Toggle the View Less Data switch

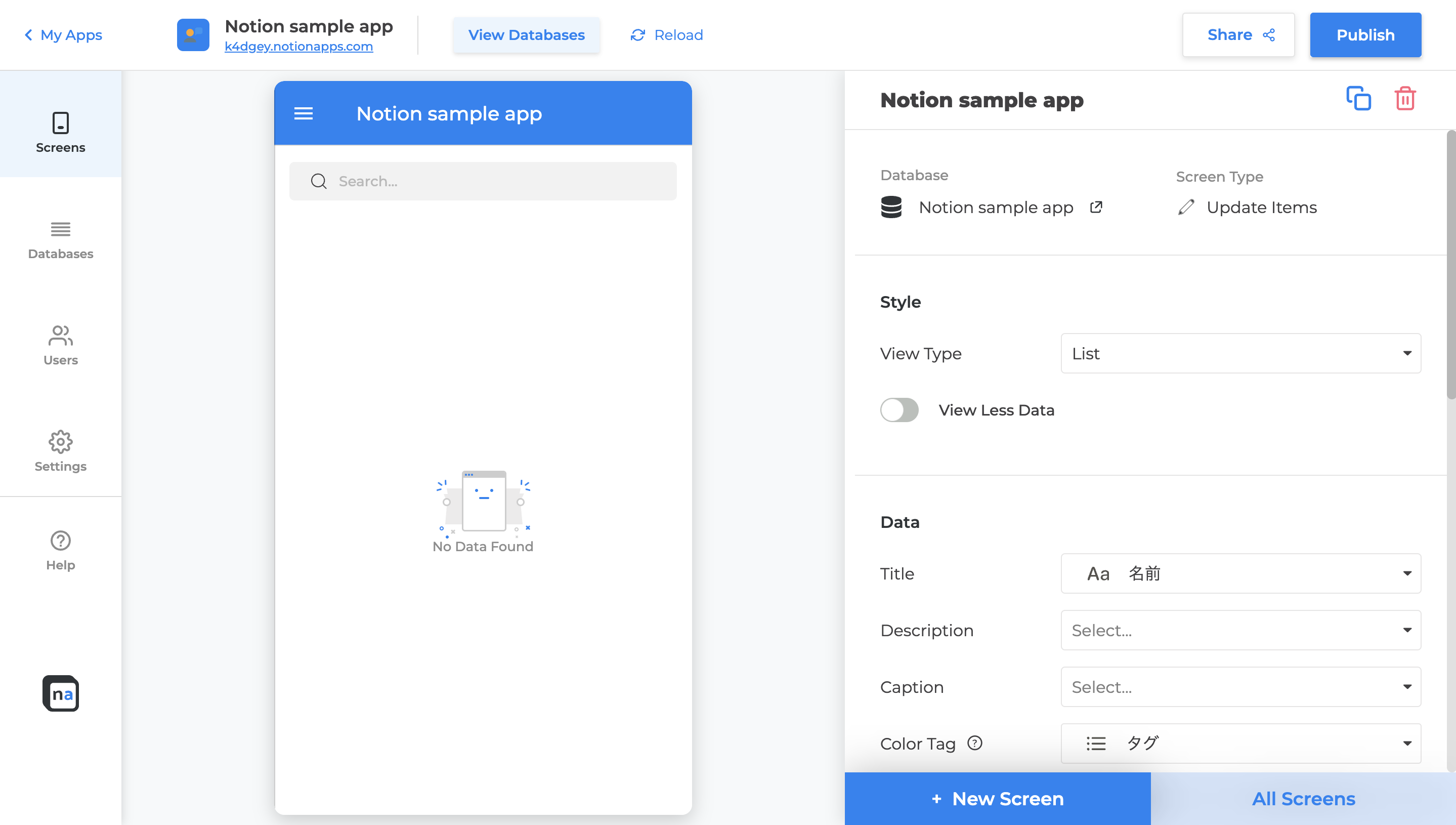pos(899,409)
